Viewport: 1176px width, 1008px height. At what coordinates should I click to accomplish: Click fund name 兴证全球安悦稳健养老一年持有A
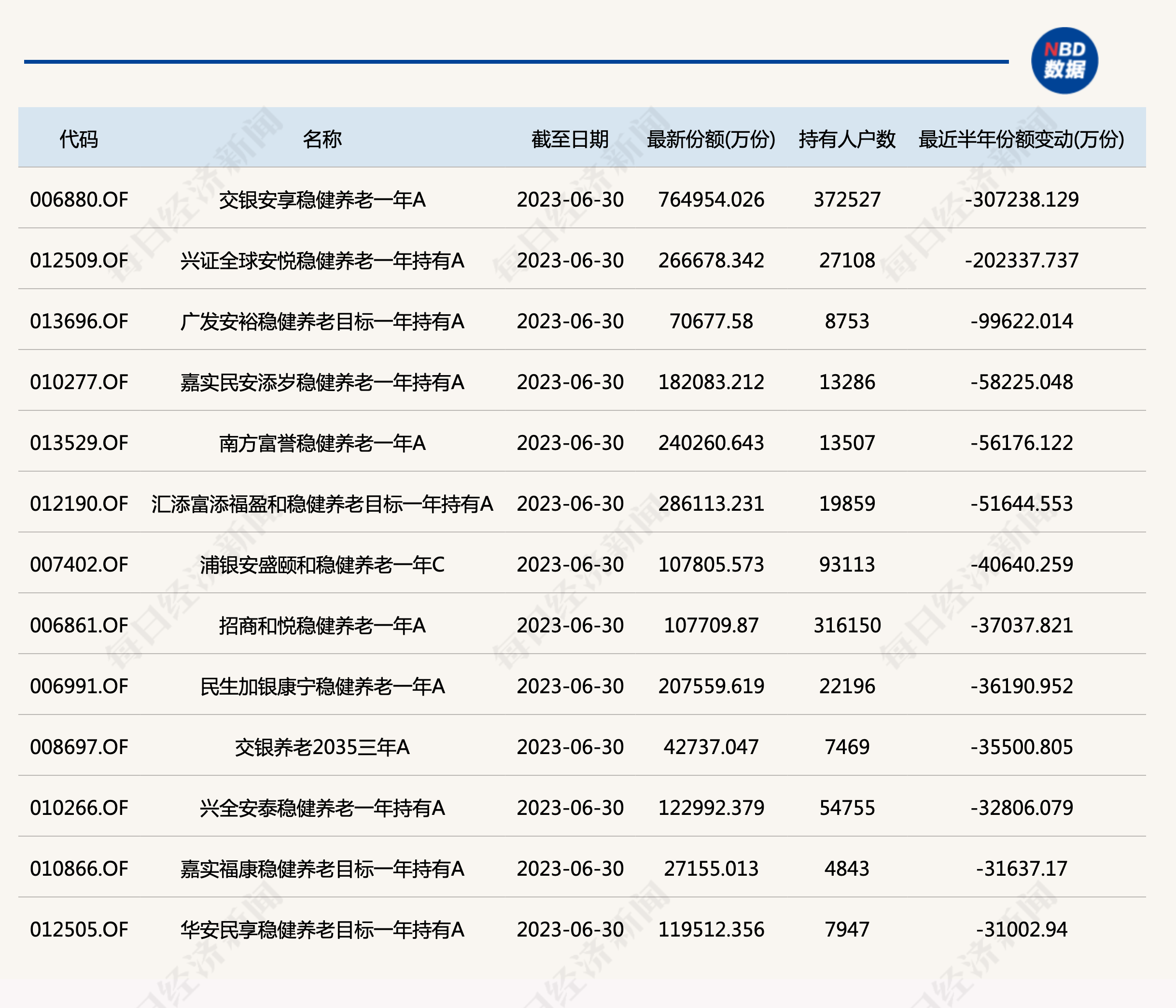click(x=322, y=261)
